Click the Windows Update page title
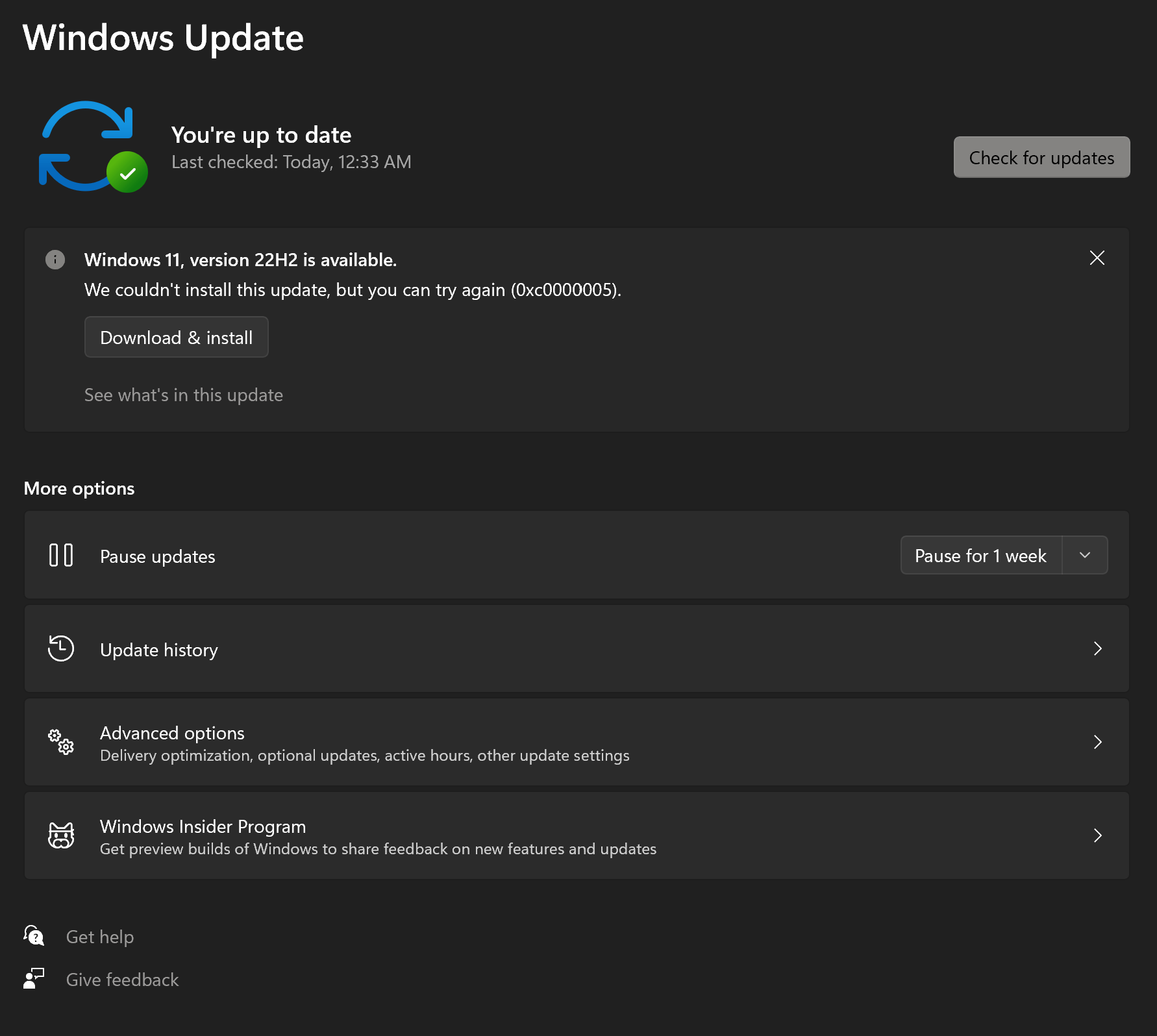Screen dimensions: 1157x1036 tap(164, 38)
